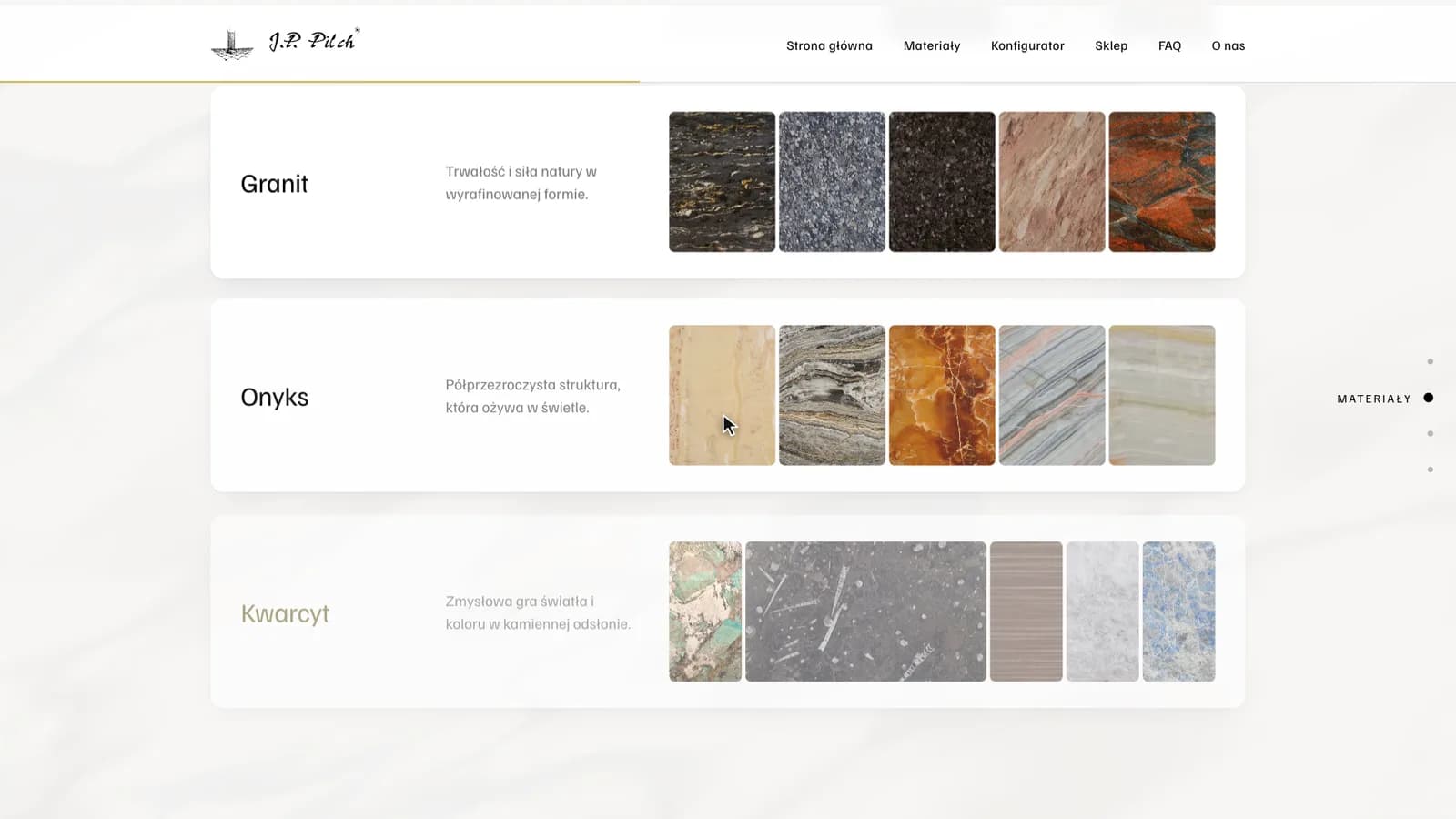Open the FAQ link in the header
The height and width of the screenshot is (819, 1456).
[x=1169, y=45]
